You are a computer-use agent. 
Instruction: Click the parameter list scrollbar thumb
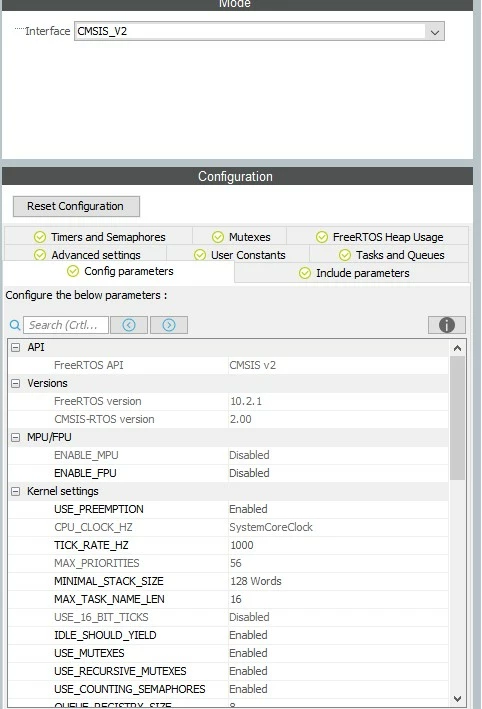(458, 418)
